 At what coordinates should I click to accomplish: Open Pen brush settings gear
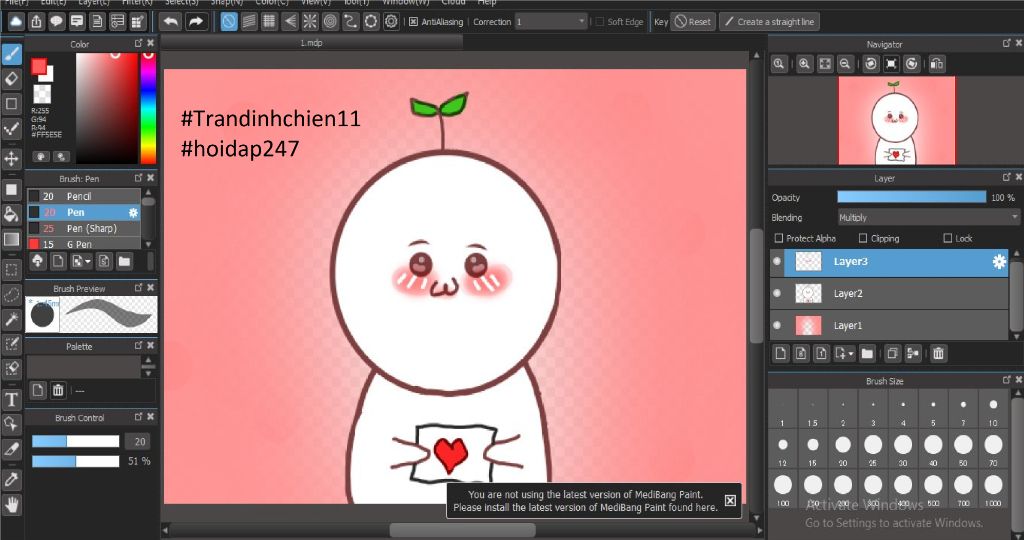[x=133, y=212]
